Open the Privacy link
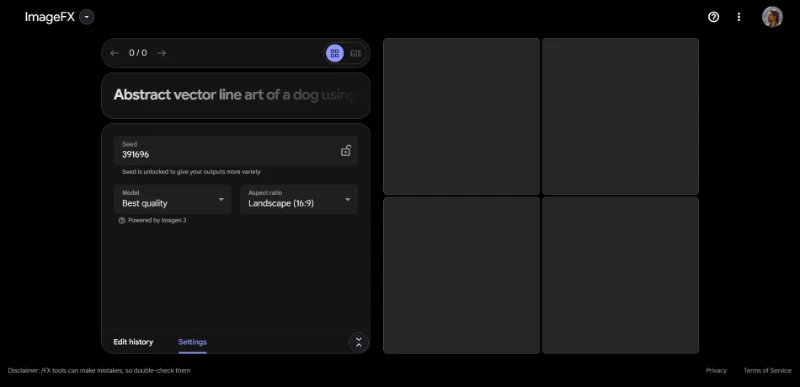Image resolution: width=800 pixels, height=387 pixels. point(716,371)
